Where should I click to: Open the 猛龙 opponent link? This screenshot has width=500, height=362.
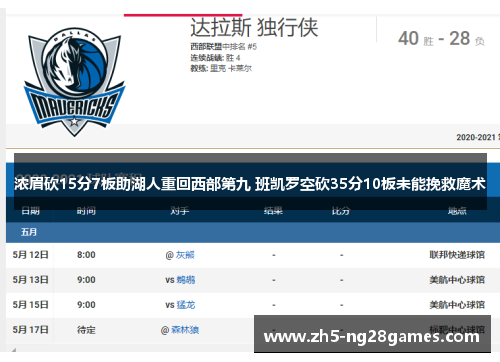tap(186, 305)
